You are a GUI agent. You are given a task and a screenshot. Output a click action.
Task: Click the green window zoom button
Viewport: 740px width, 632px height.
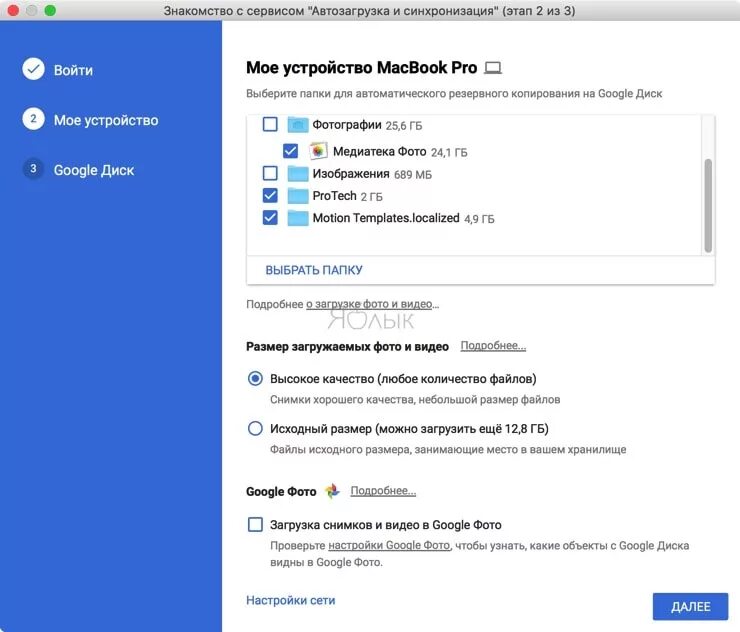50,10
